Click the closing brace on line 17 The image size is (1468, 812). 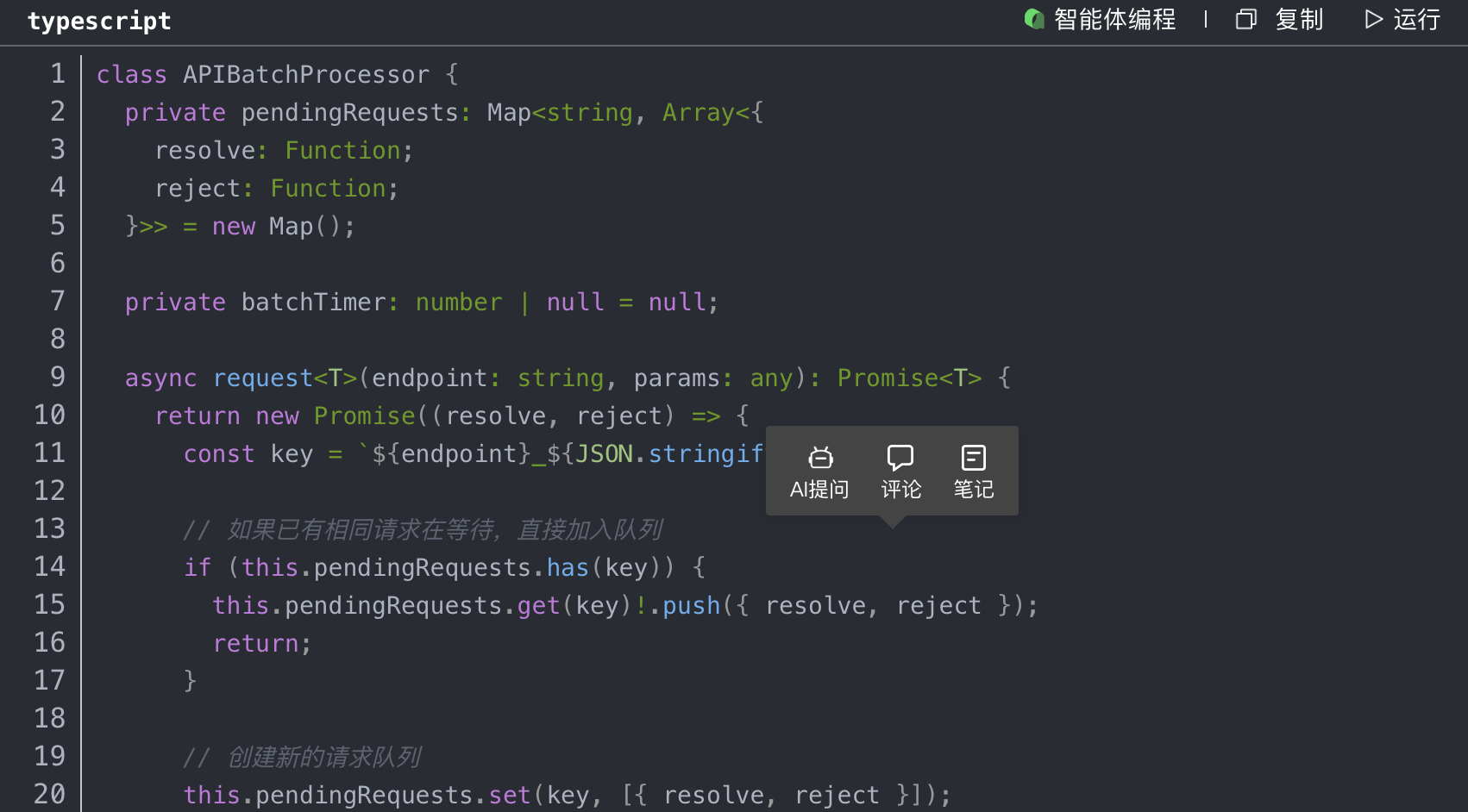pyautogui.click(x=191, y=682)
